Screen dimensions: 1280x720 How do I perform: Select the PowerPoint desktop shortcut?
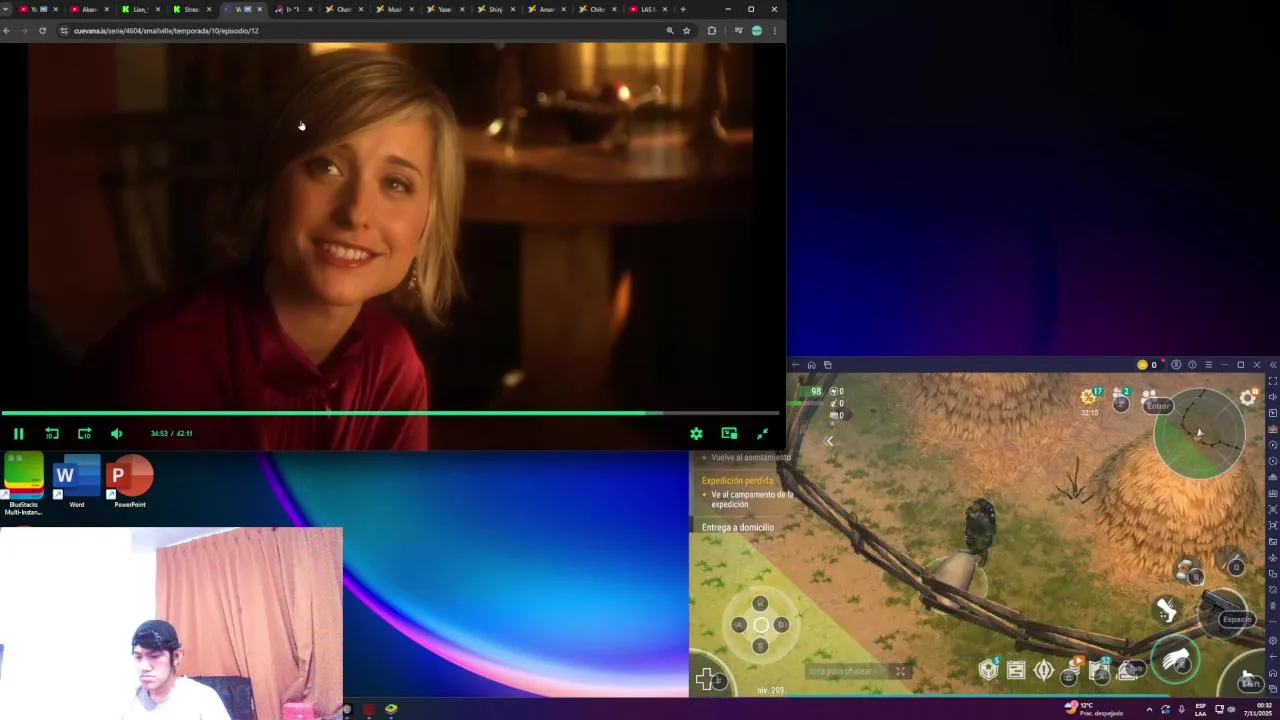pos(130,482)
